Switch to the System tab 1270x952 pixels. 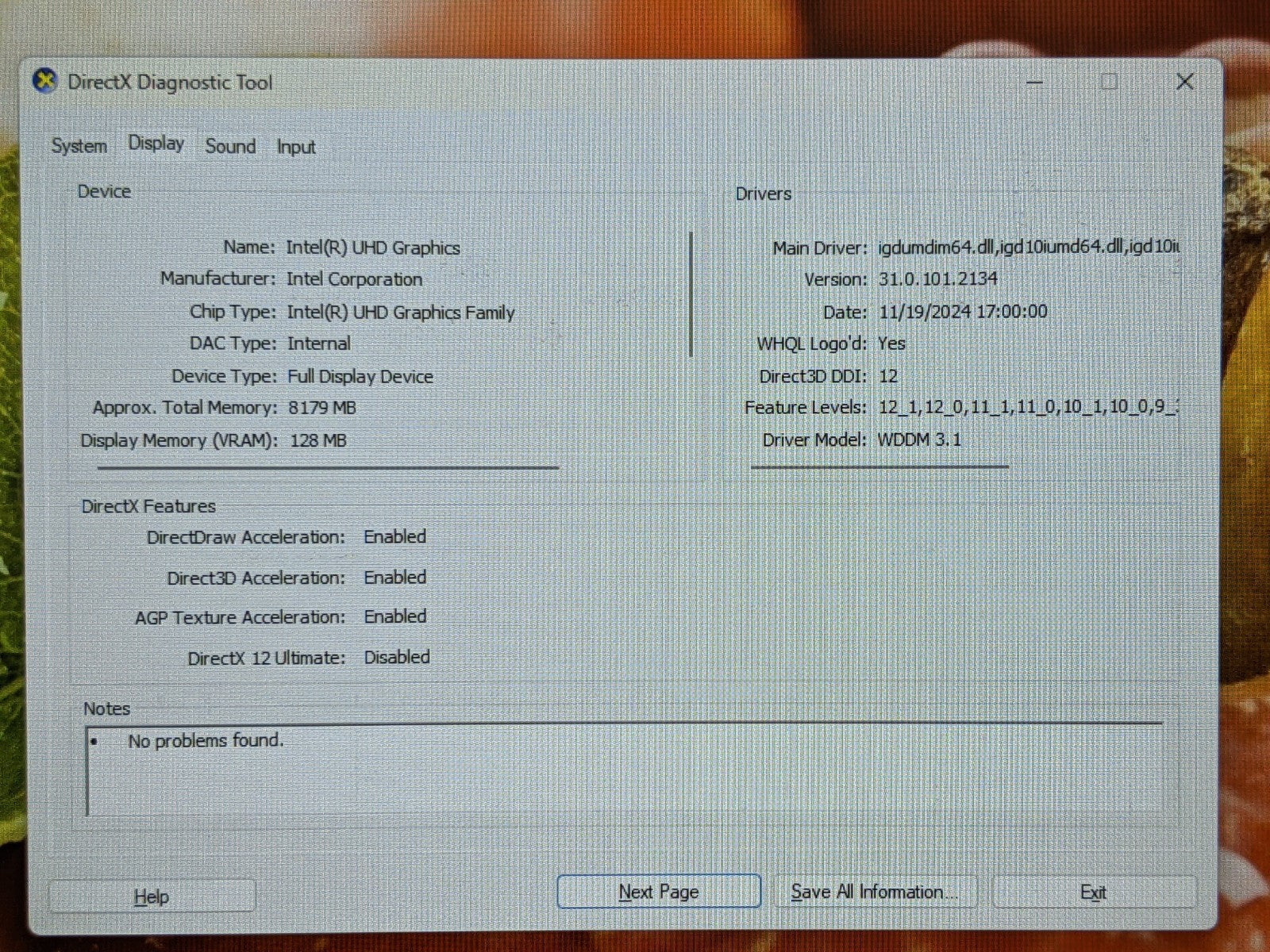click(79, 146)
